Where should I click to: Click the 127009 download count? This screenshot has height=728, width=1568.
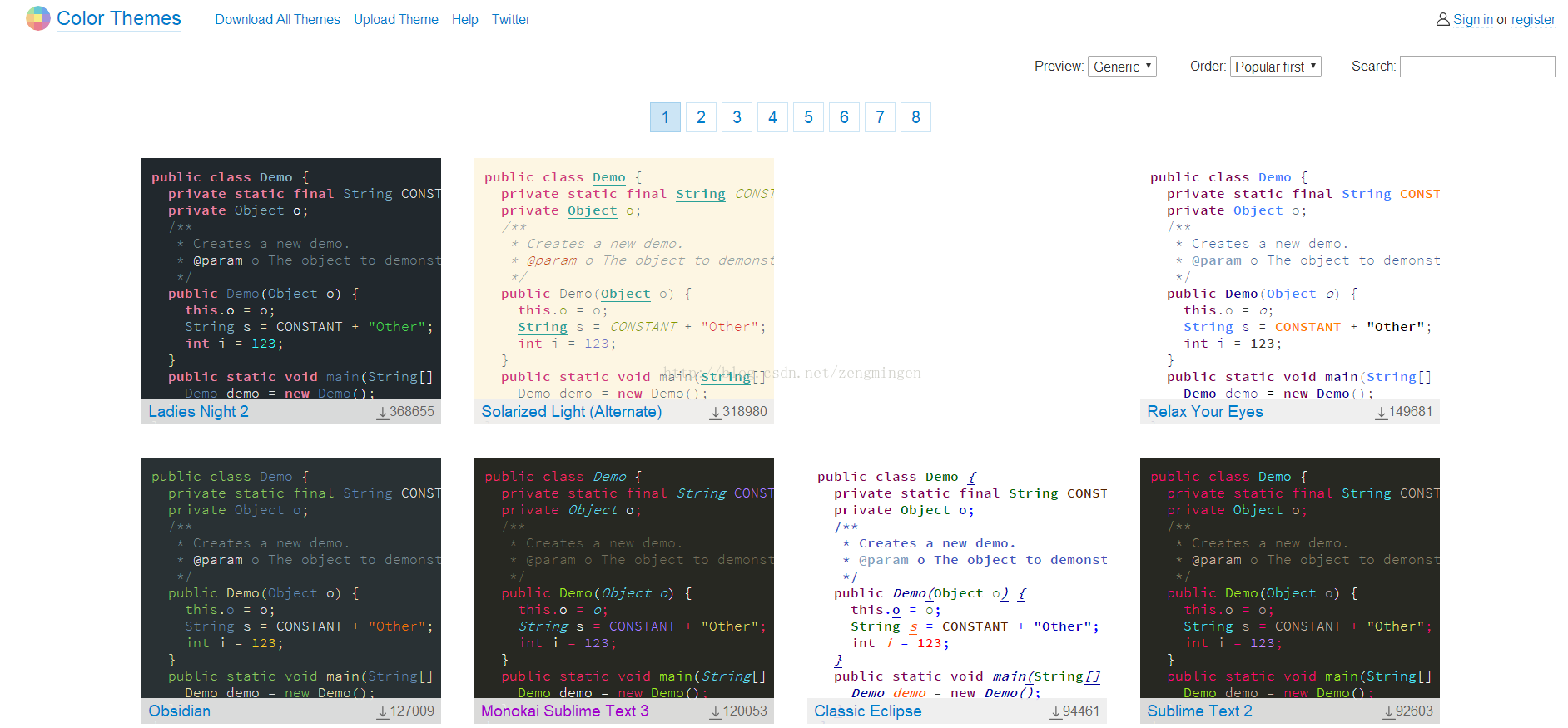[412, 711]
